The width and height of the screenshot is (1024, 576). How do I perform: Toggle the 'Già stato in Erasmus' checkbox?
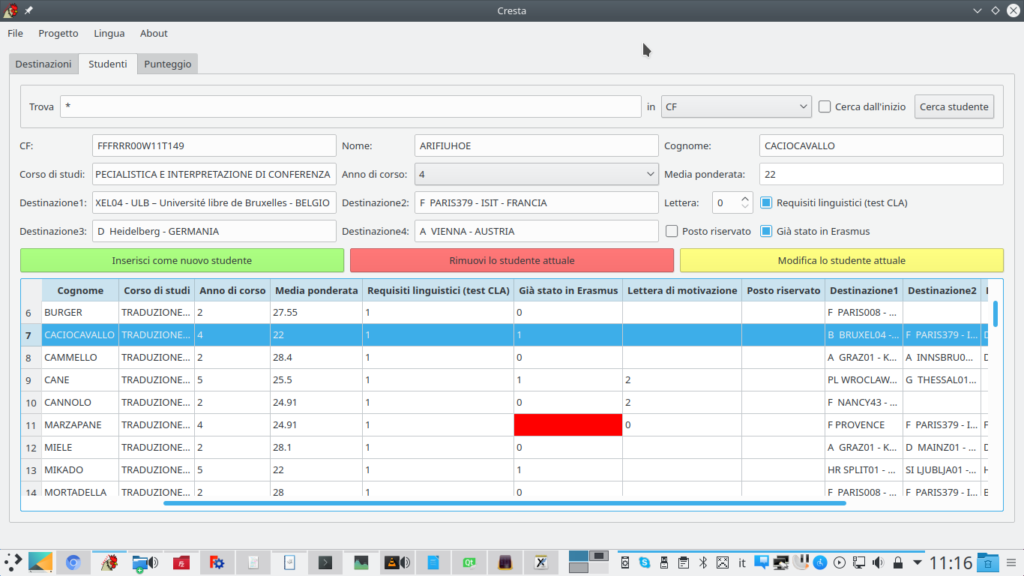tap(766, 231)
